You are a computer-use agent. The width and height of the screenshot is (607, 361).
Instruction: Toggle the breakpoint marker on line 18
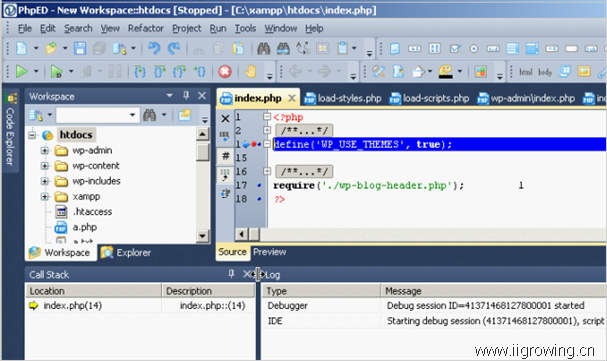[259, 199]
